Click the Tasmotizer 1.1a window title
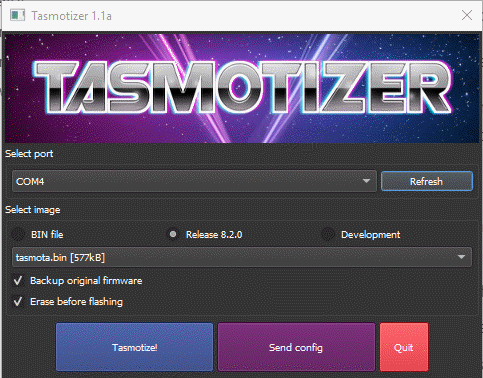The image size is (483, 378). pos(71,16)
